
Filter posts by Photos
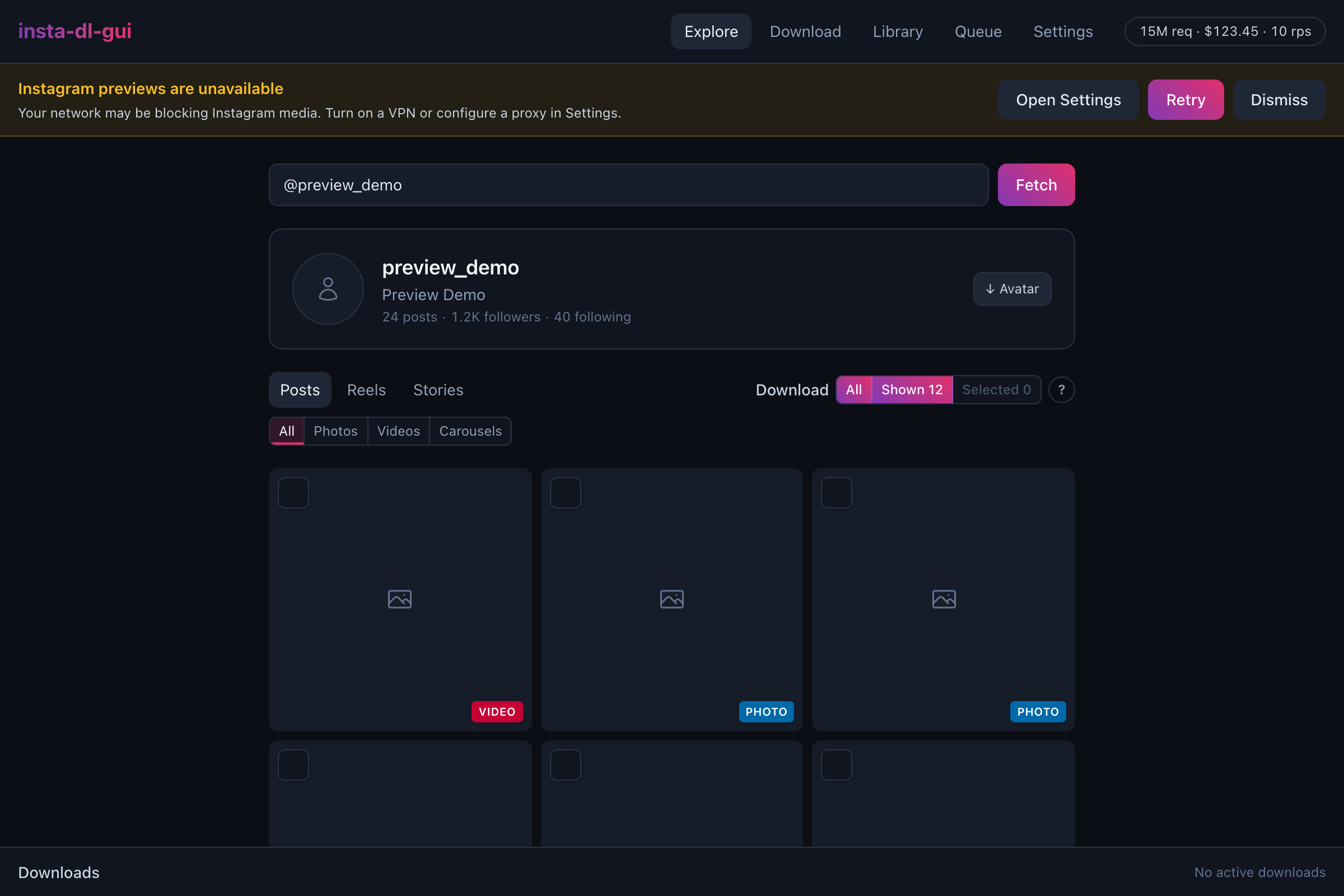tap(335, 431)
